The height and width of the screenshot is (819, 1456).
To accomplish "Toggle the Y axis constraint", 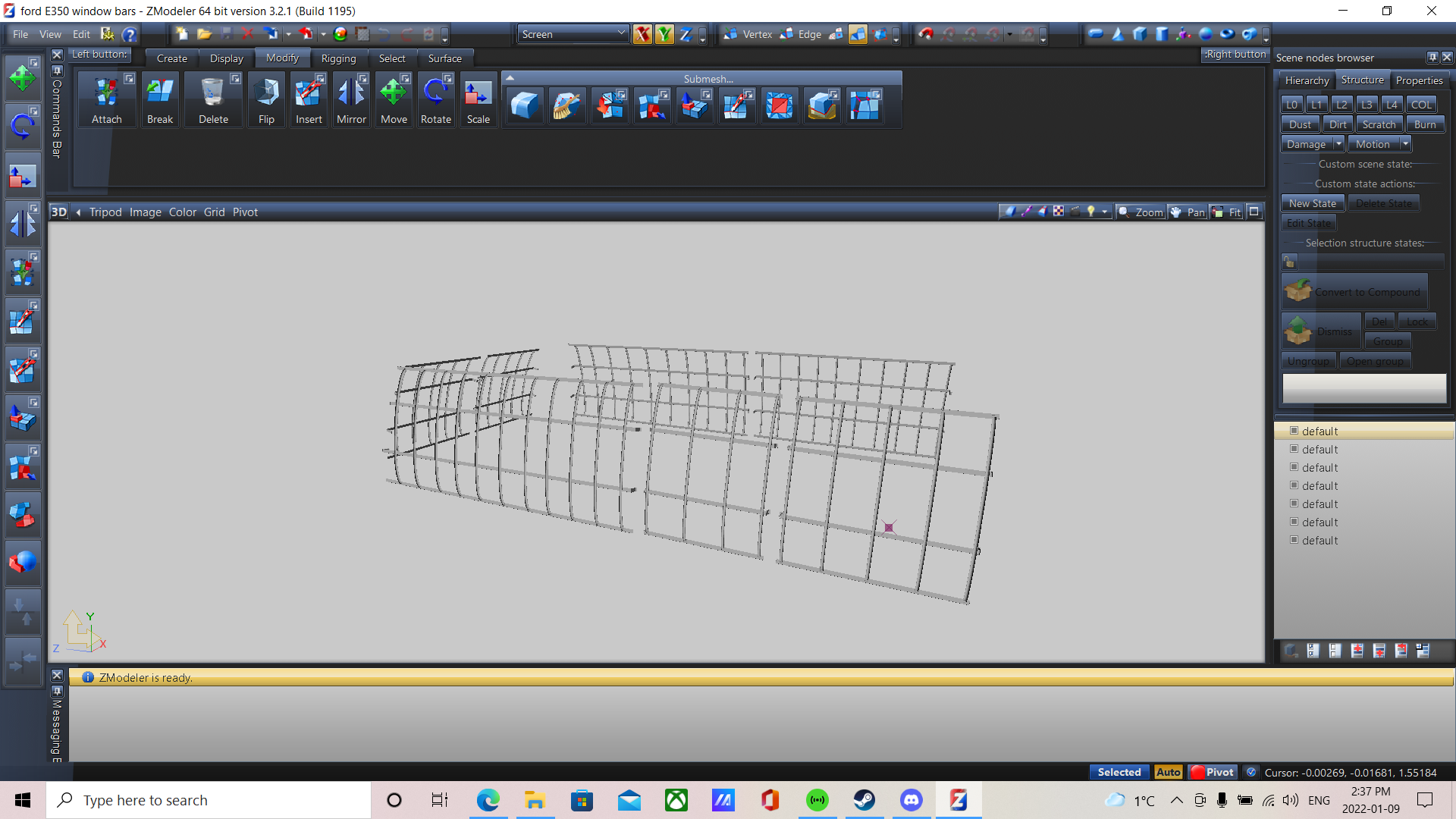I will tap(664, 34).
